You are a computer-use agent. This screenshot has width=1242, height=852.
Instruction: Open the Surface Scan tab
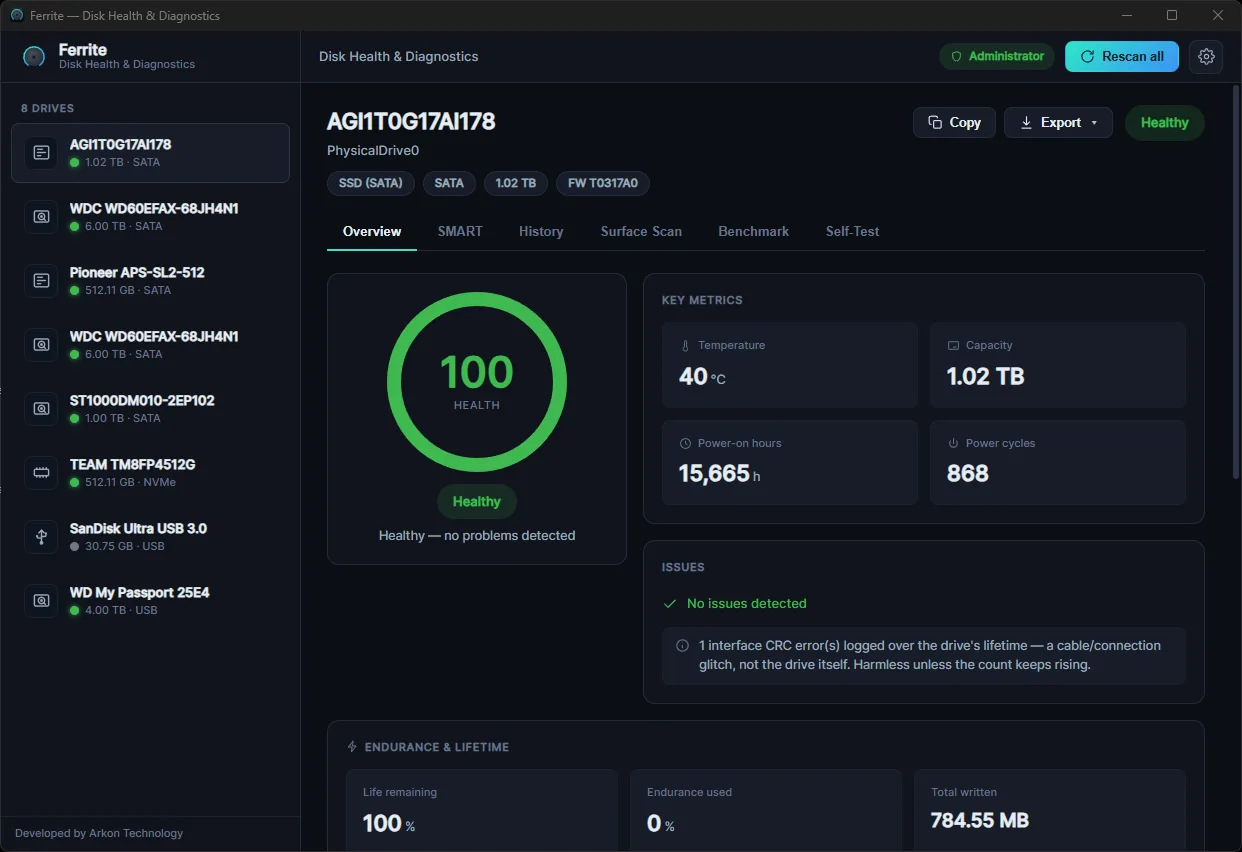point(641,231)
